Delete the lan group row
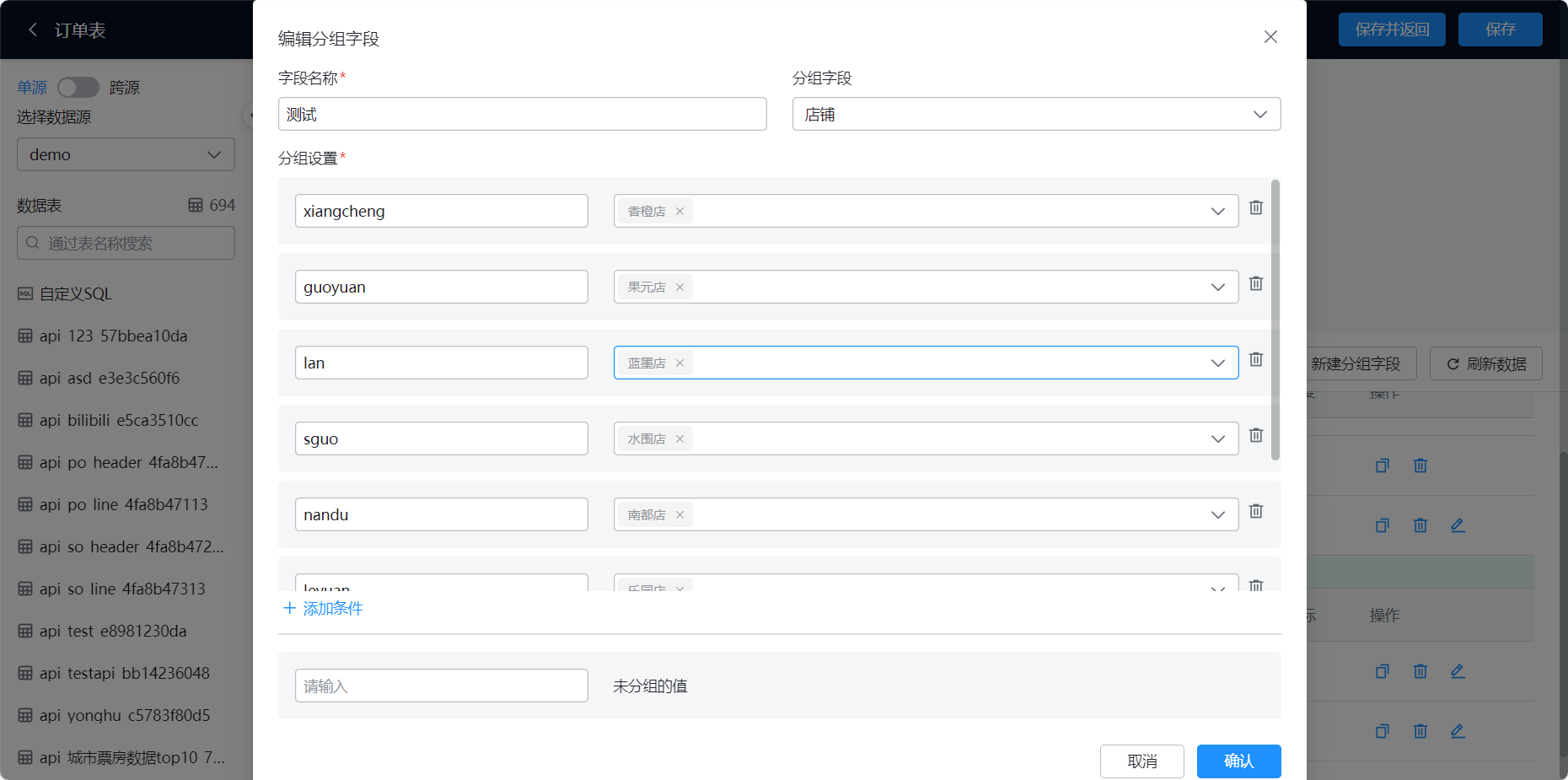 point(1256,359)
